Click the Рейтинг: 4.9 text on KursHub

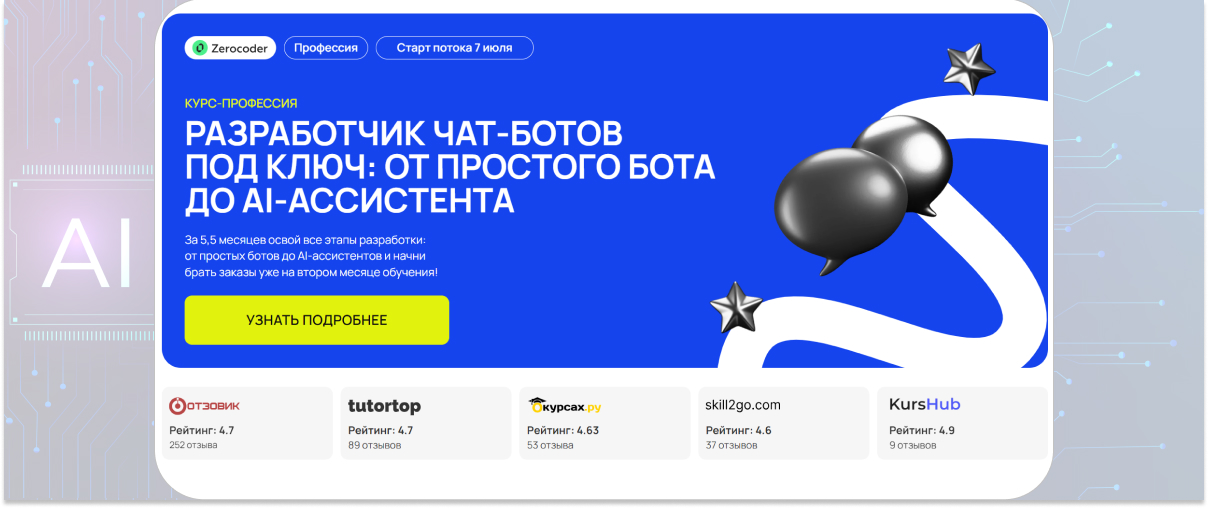(922, 430)
